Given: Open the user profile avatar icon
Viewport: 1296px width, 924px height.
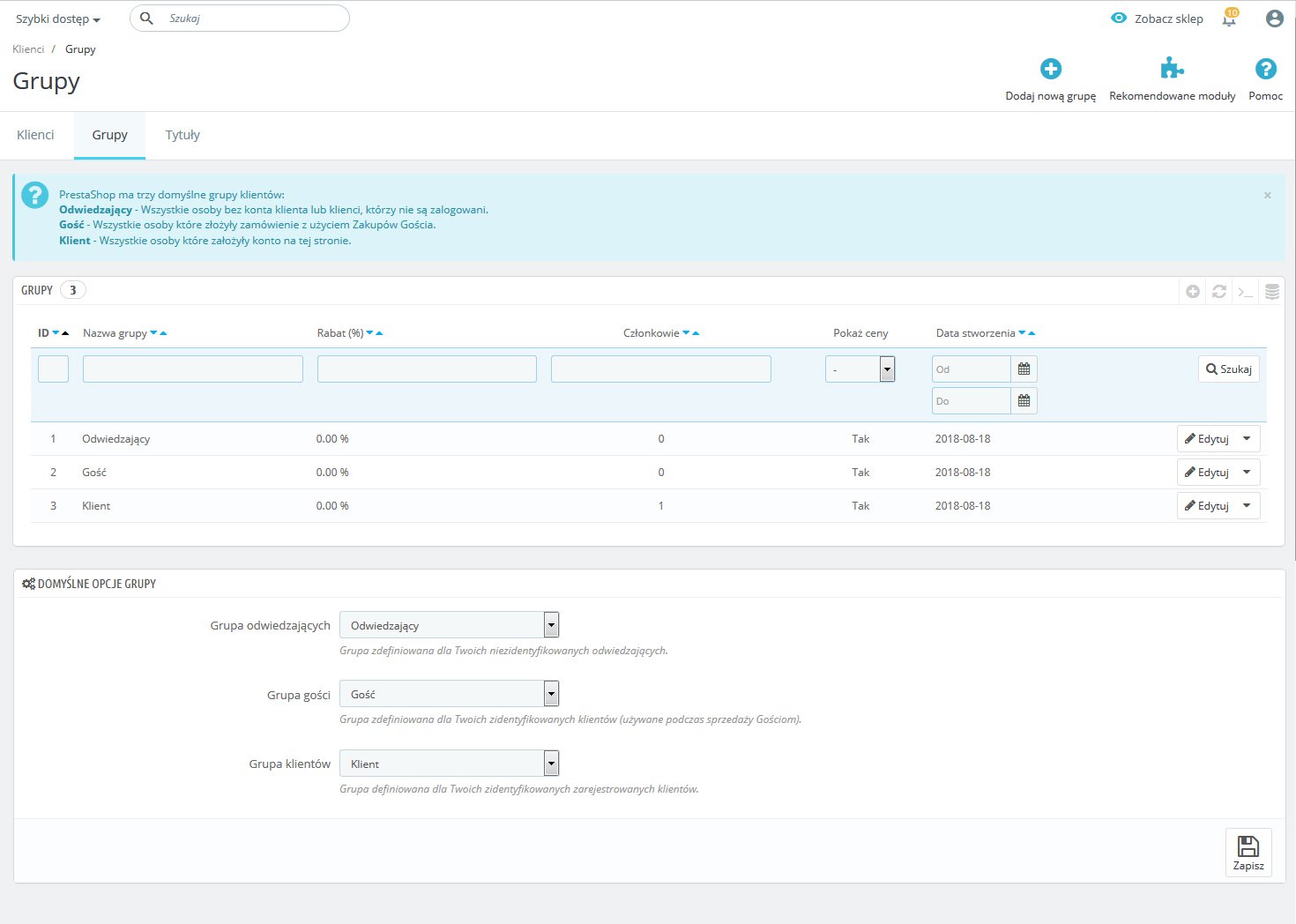Looking at the screenshot, I should [1274, 19].
